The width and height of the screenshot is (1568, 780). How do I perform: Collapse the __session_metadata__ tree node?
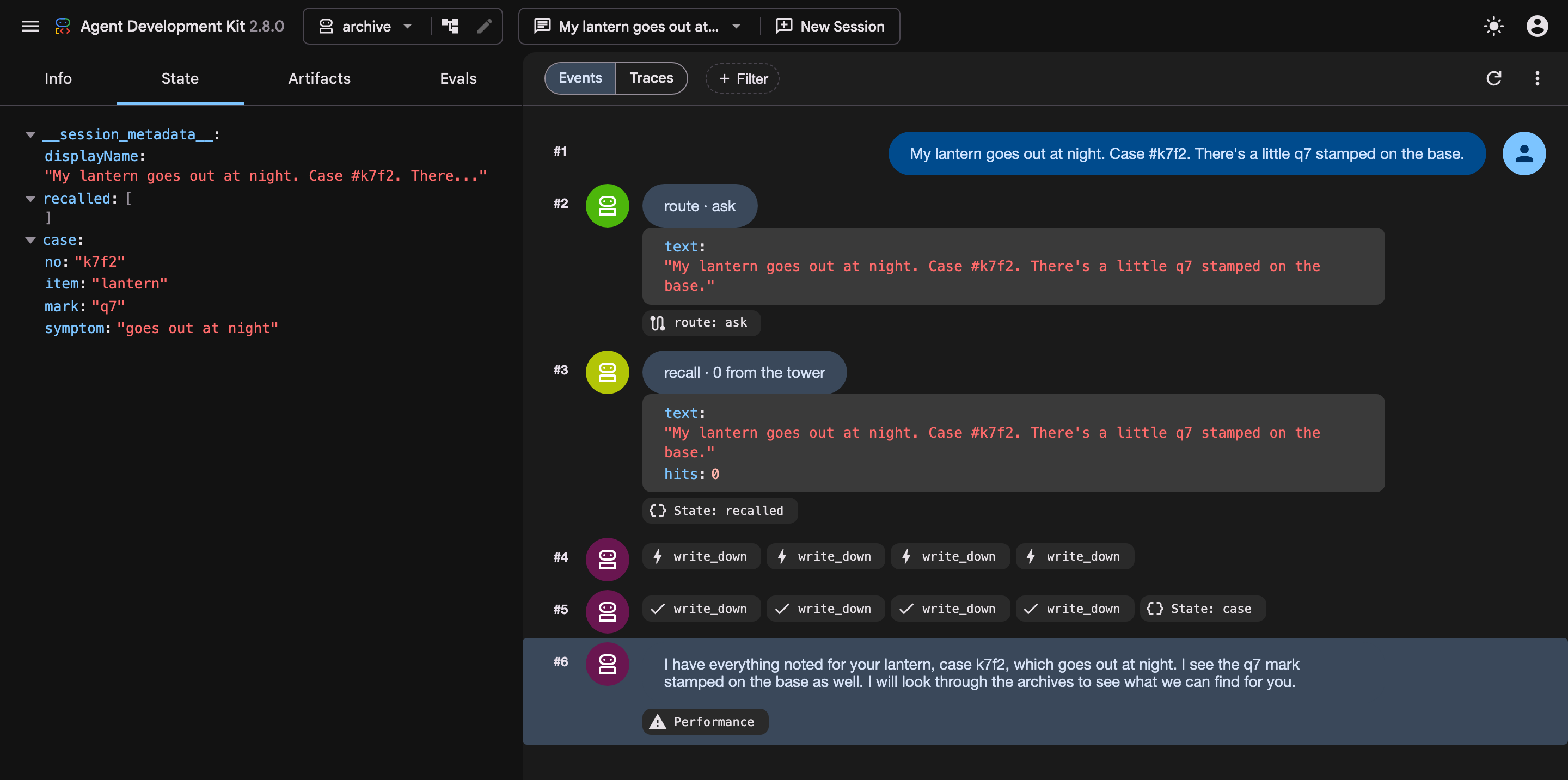[30, 134]
